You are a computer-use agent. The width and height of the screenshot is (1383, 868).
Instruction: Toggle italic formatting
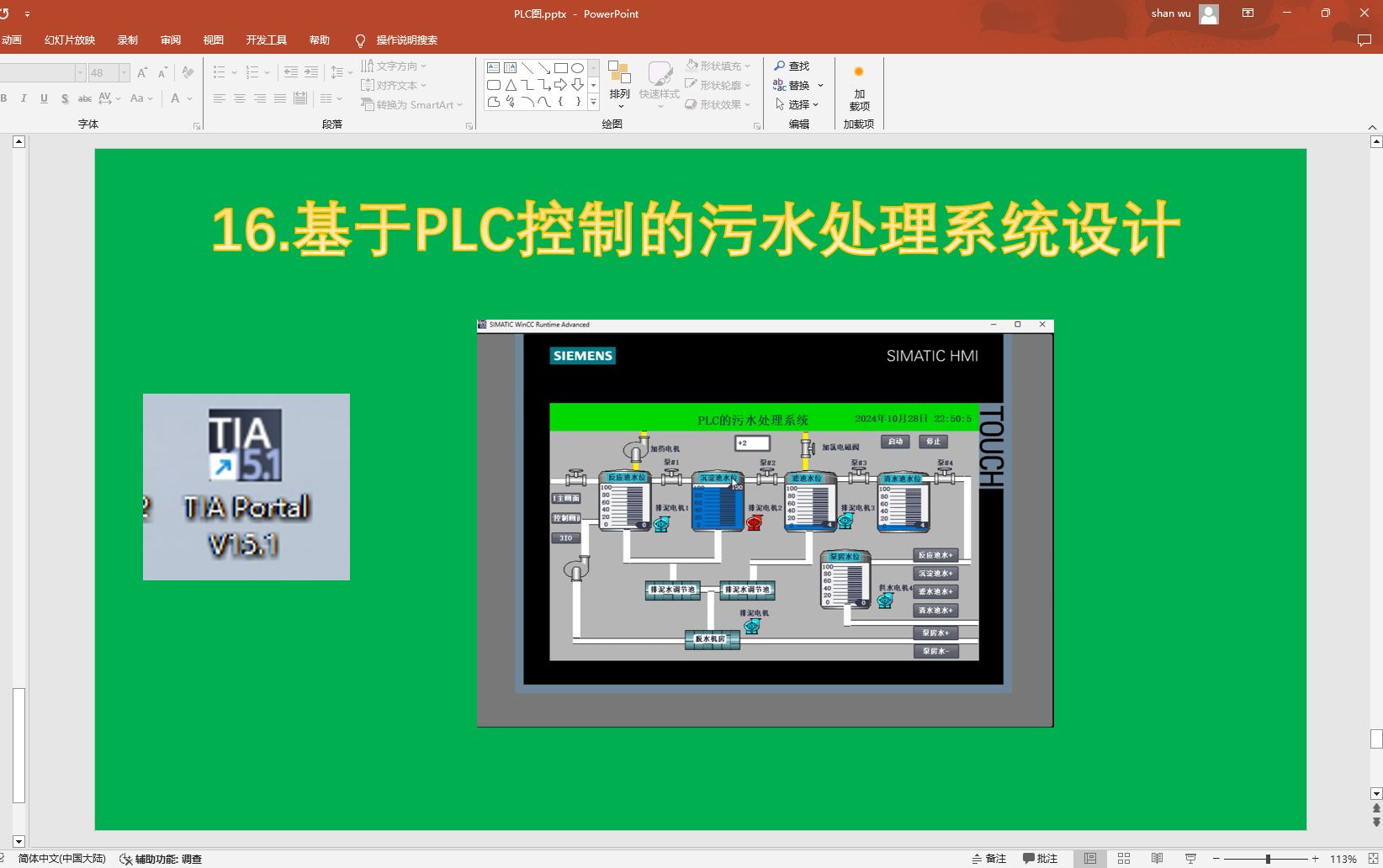[x=24, y=98]
